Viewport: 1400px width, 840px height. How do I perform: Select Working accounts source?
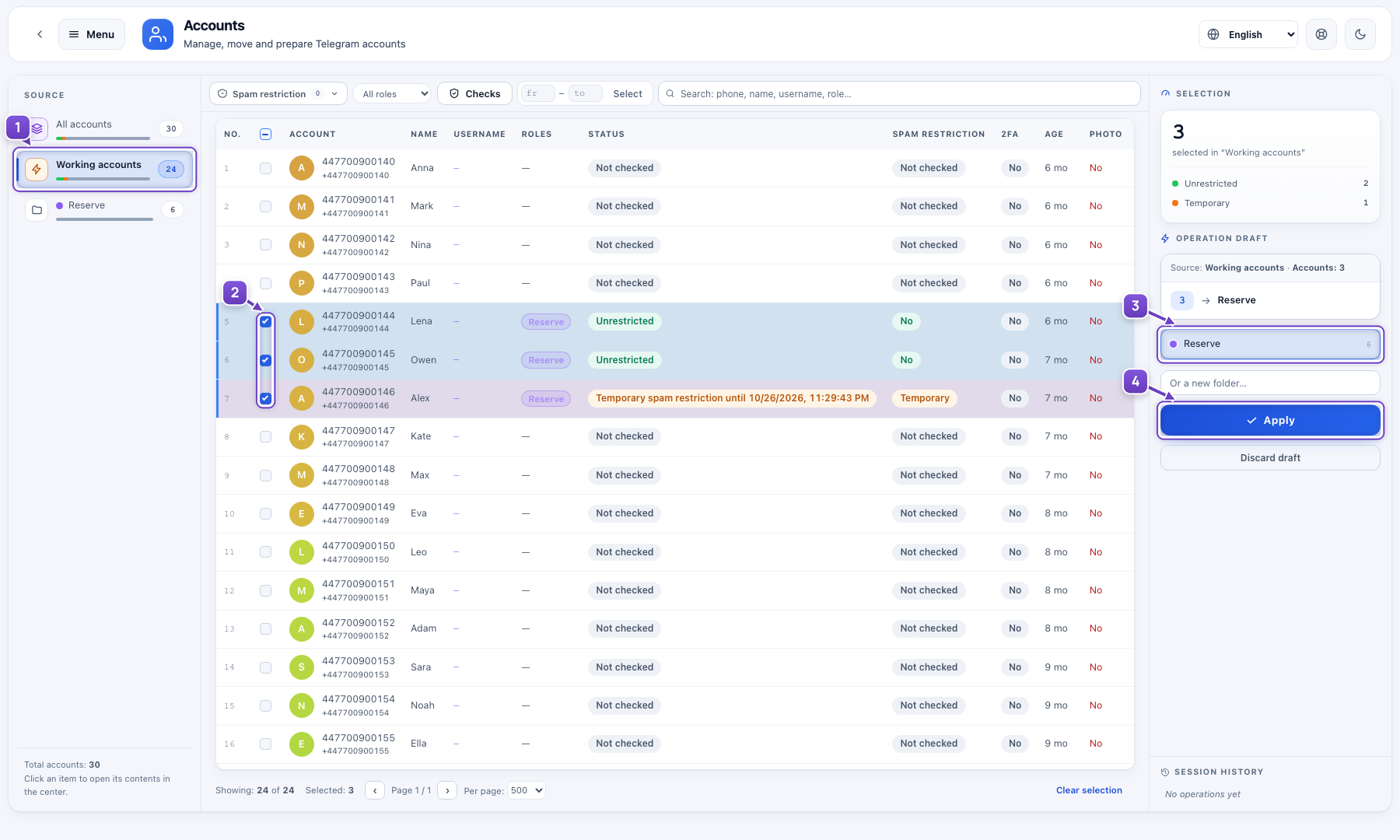tap(104, 169)
